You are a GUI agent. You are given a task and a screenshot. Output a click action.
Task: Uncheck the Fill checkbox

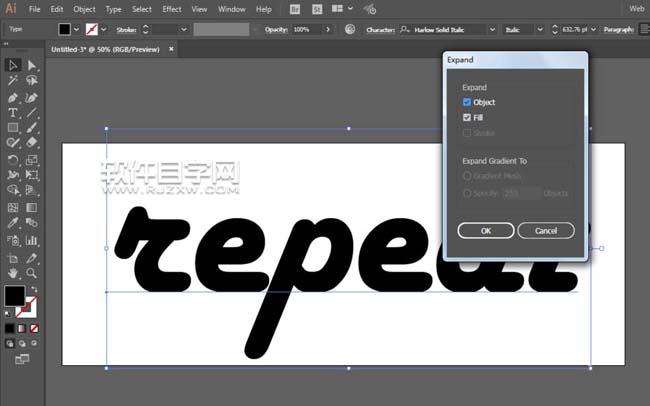(x=467, y=117)
